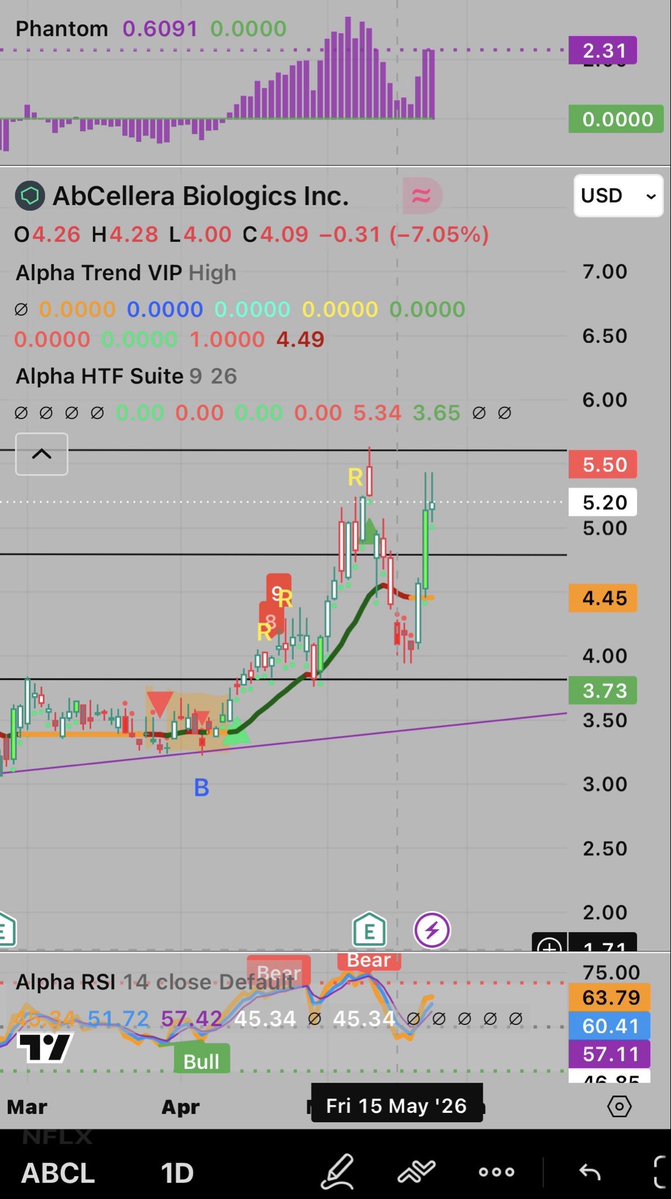Image resolution: width=671 pixels, height=1199 pixels.
Task: Tap the change value −0.31 (−7.05%)
Action: (x=403, y=234)
